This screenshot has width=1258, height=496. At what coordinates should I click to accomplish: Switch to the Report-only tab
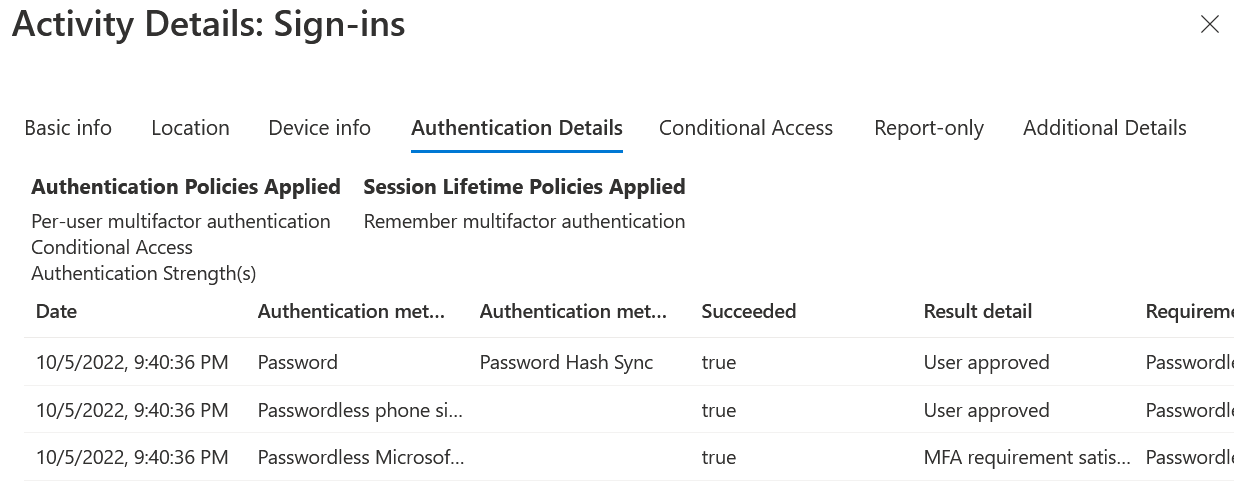tap(928, 128)
